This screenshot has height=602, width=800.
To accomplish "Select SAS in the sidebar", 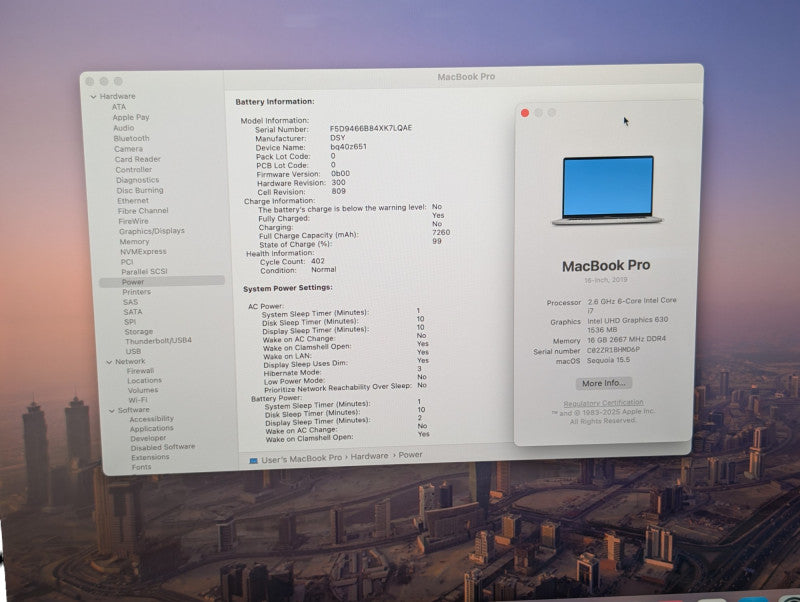I will pos(131,302).
